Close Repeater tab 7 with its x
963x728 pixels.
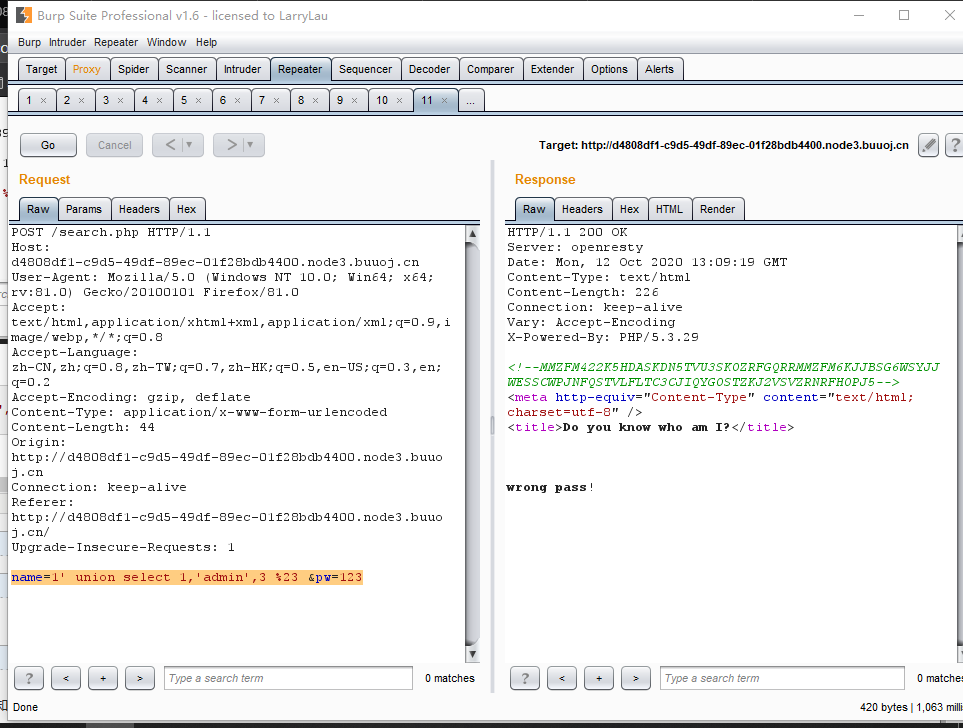pyautogui.click(x=276, y=101)
